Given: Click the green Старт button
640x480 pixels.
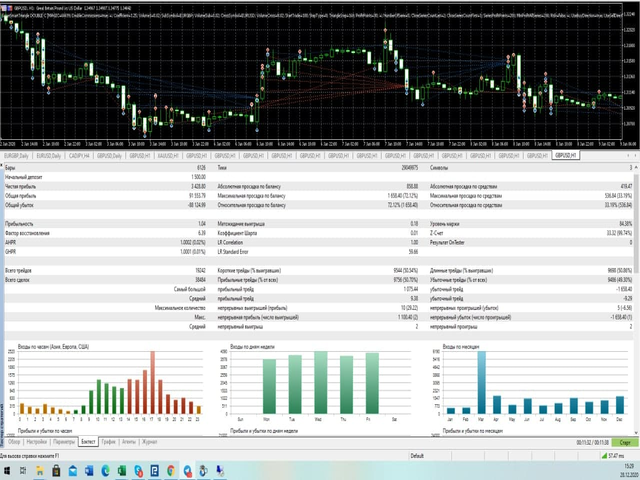Looking at the screenshot, I should [x=625, y=442].
